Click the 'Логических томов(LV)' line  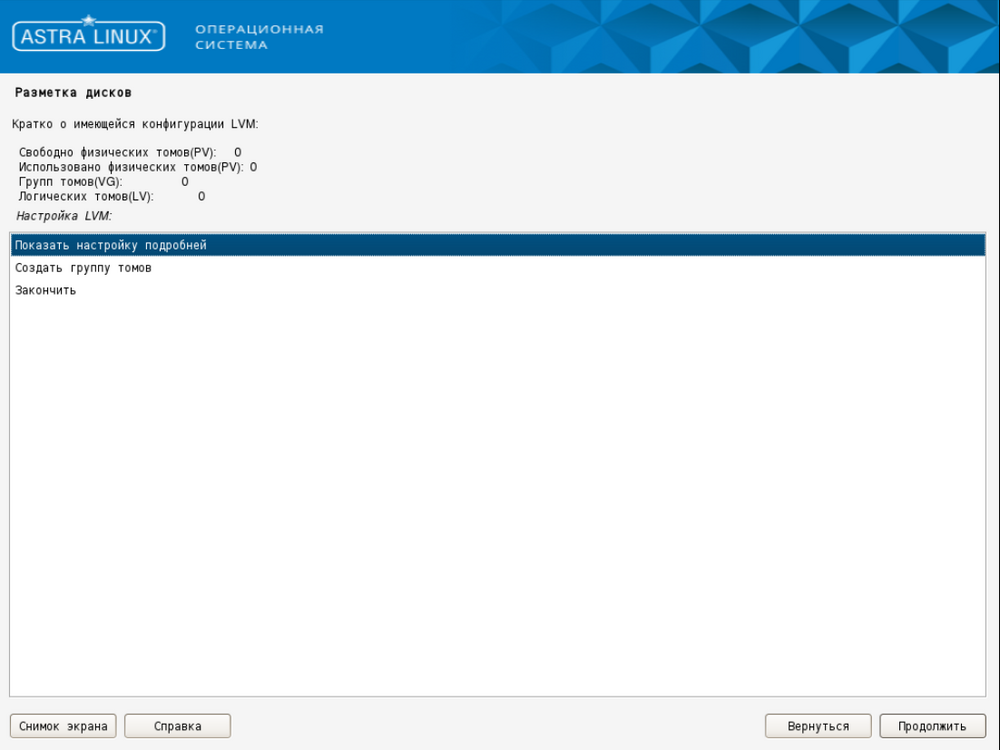(86, 197)
